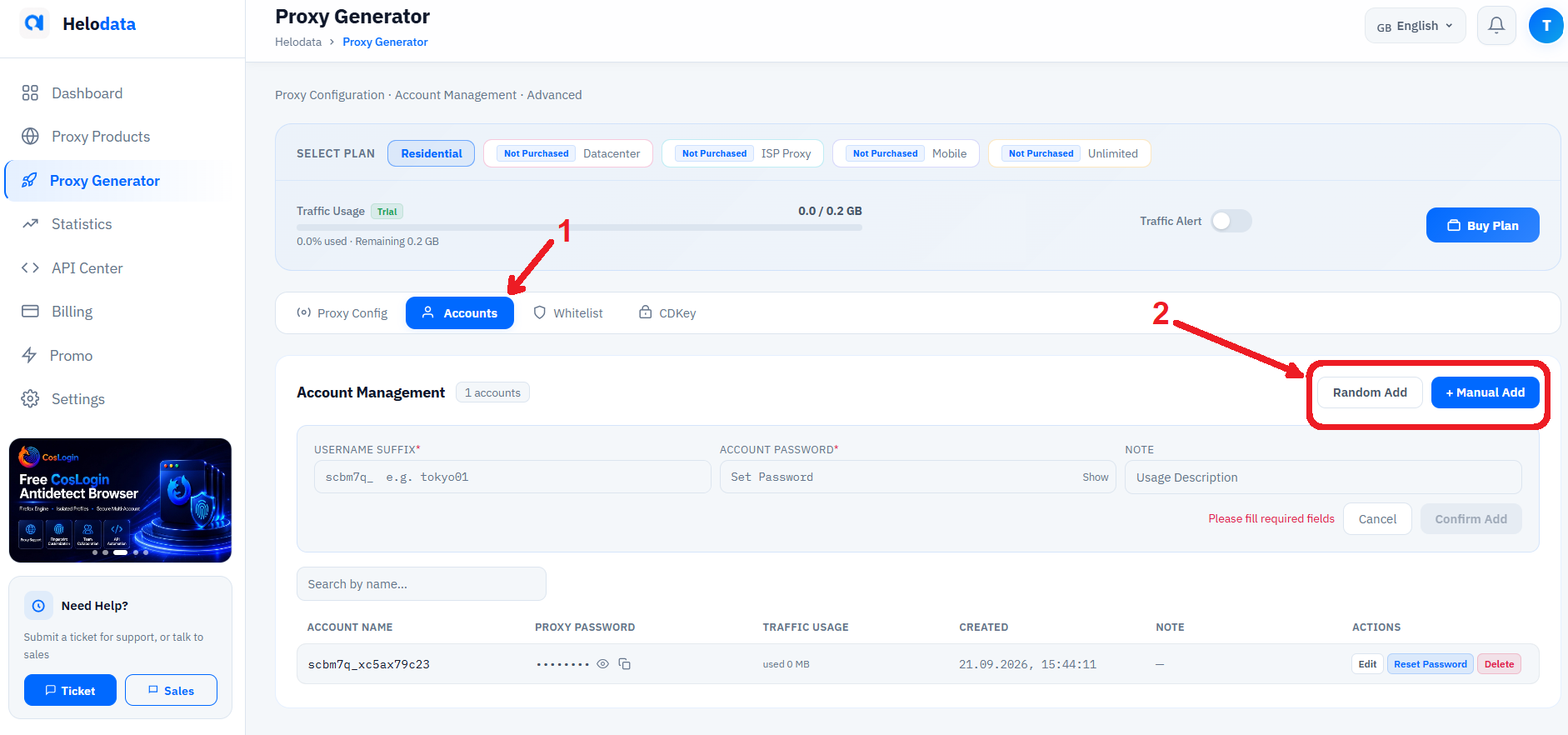Switch to the CDKey tab
The image size is (1568, 735).
click(x=667, y=313)
